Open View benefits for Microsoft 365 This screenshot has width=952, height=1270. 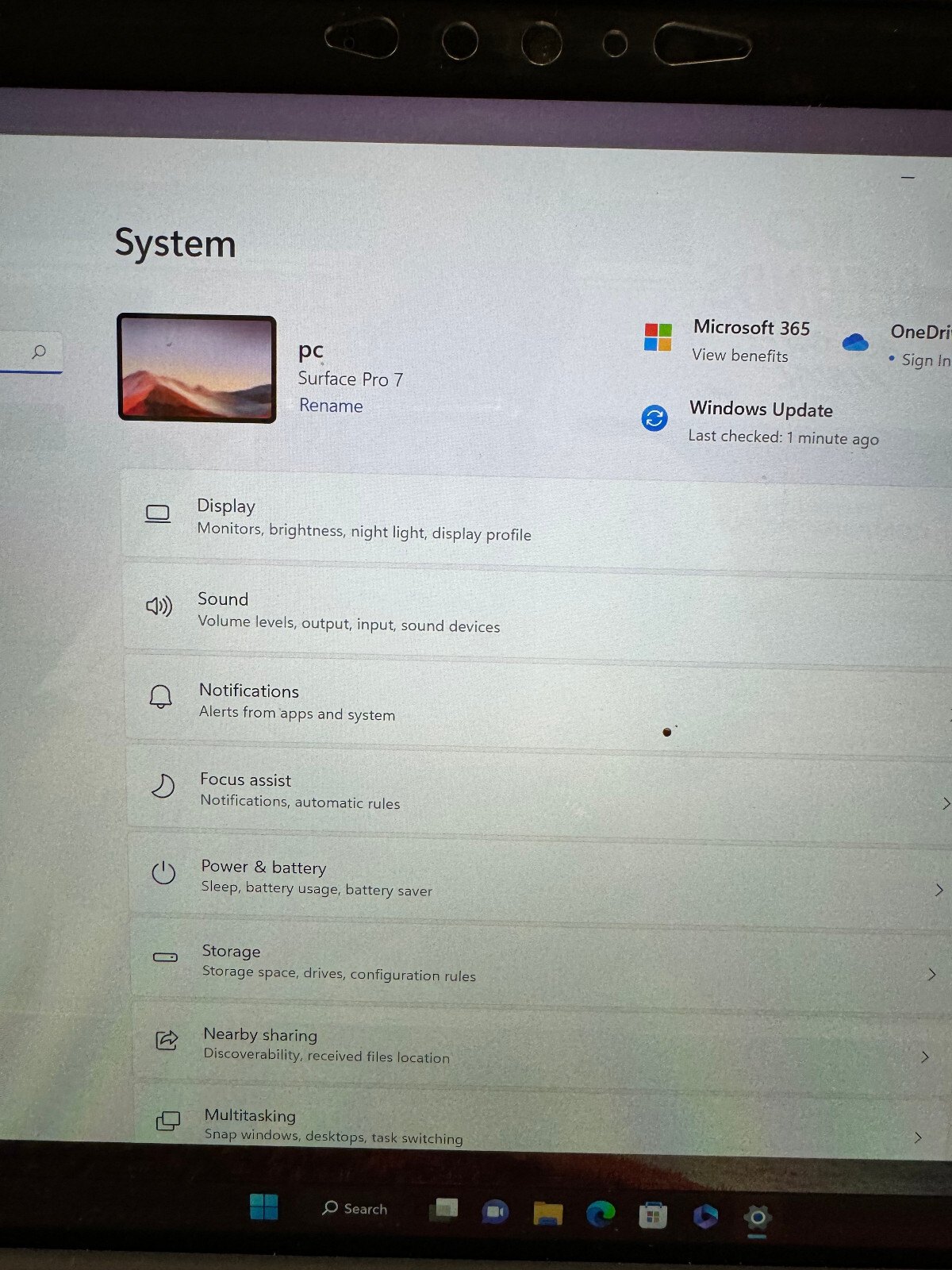tap(740, 356)
